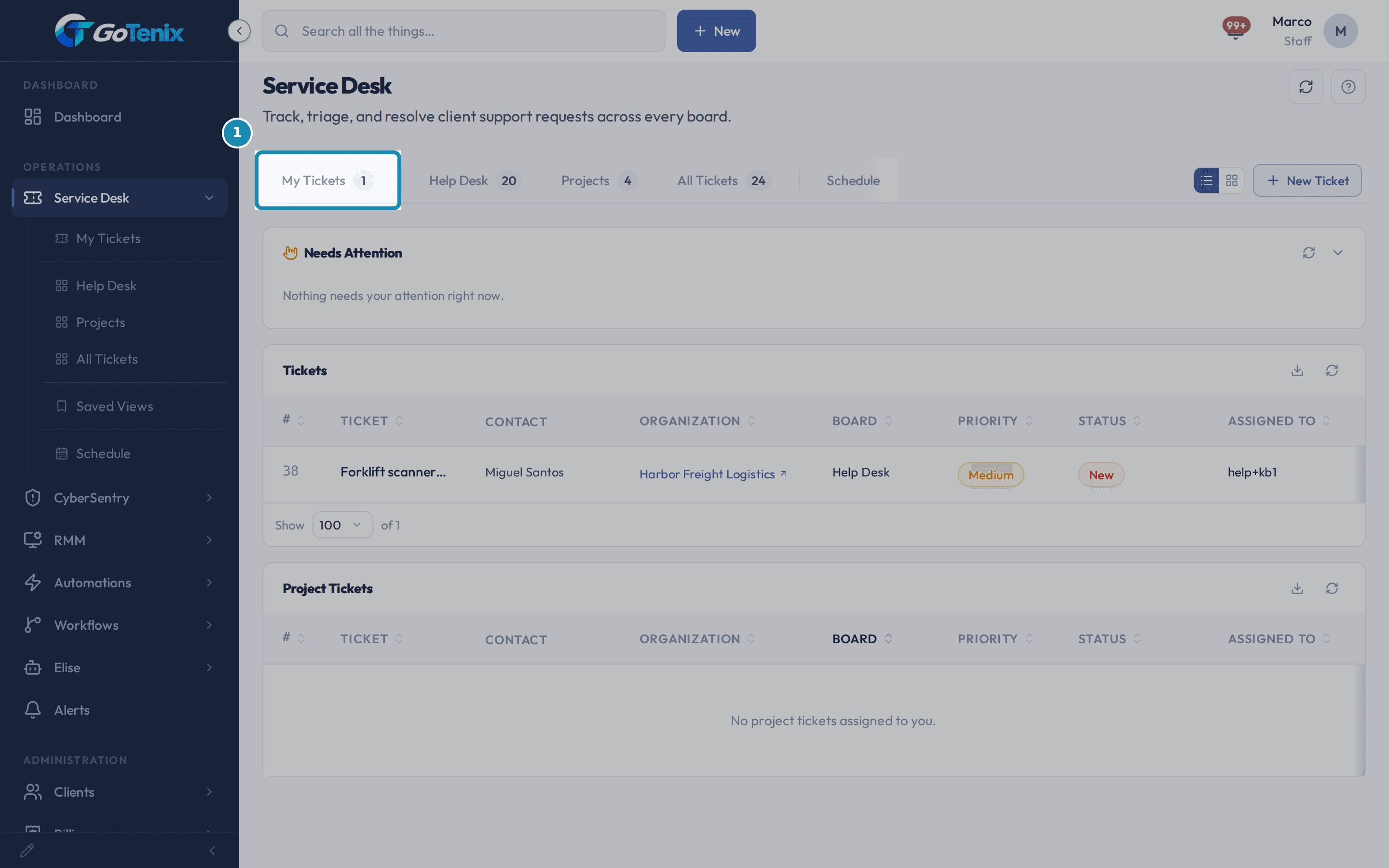
Task: Open the Show 100 rows dropdown
Action: point(342,525)
